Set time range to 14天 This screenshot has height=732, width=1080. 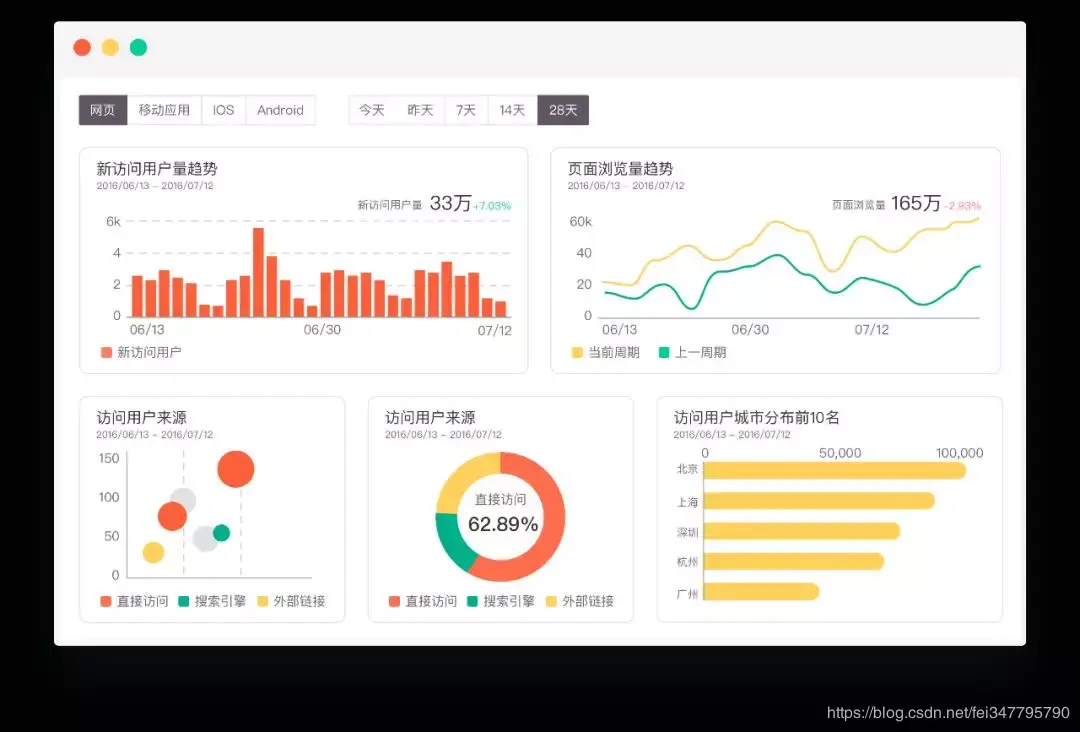tap(512, 110)
